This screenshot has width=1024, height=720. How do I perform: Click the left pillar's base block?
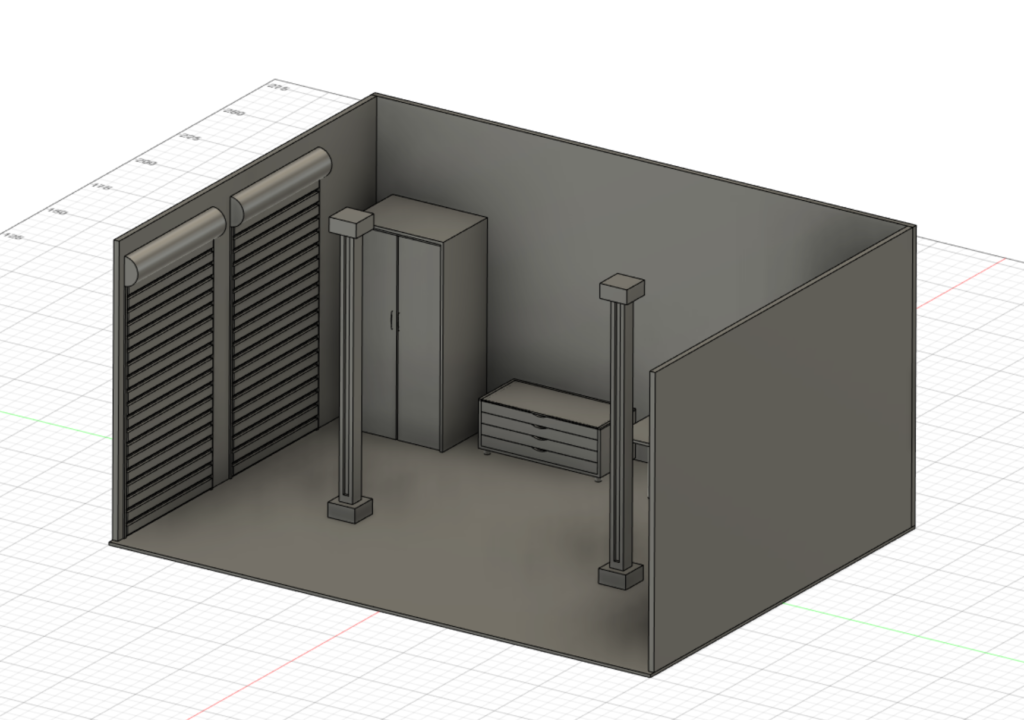351,508
